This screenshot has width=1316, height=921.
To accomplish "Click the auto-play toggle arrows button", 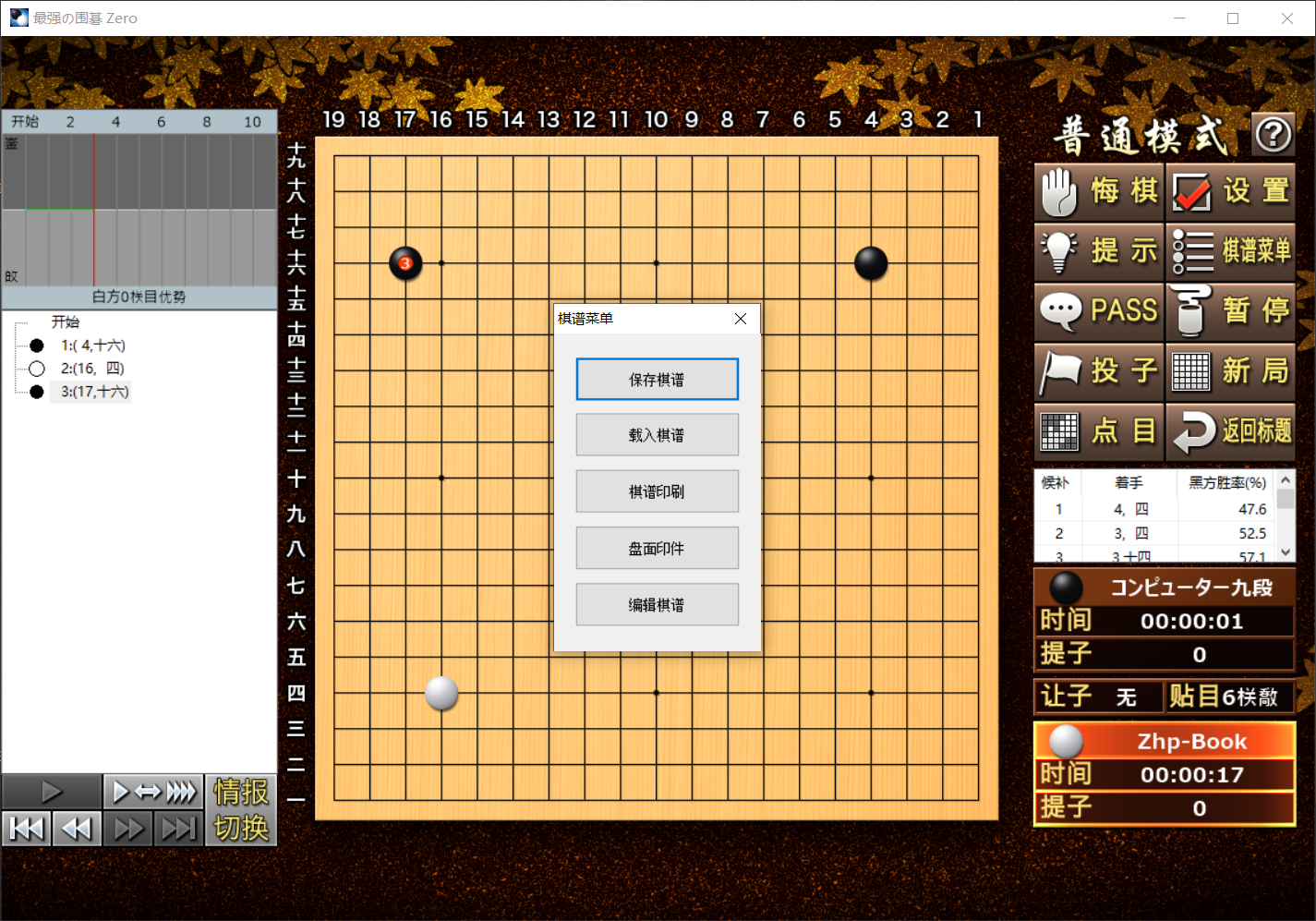I will [x=153, y=792].
